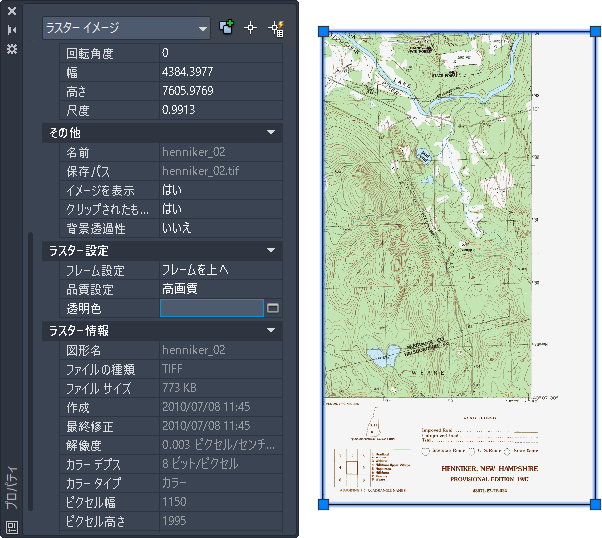Select the ファイル サイズ value 773 KB
The height and width of the screenshot is (538, 602).
221,388
